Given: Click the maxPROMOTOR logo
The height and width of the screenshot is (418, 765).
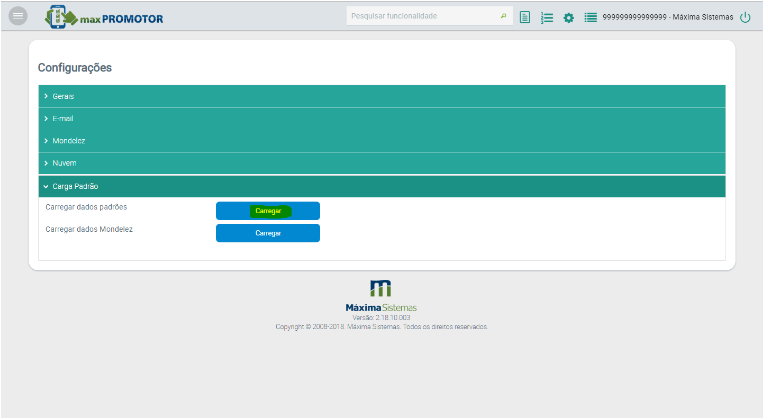Looking at the screenshot, I should click(x=104, y=17).
